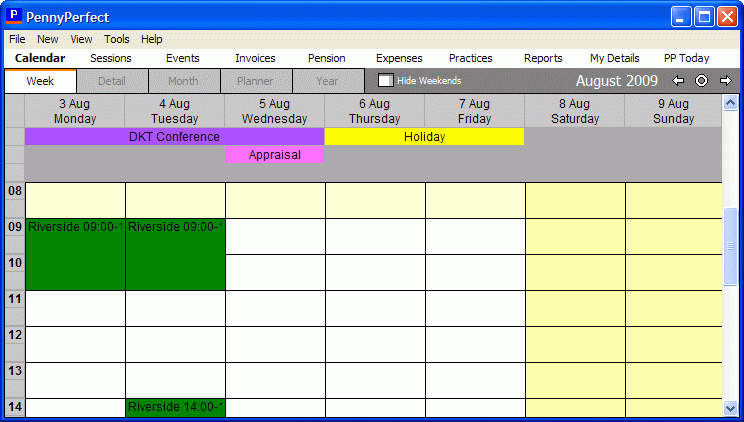Close the PennyPerfect window
This screenshot has width=744, height=422.
(x=727, y=17)
